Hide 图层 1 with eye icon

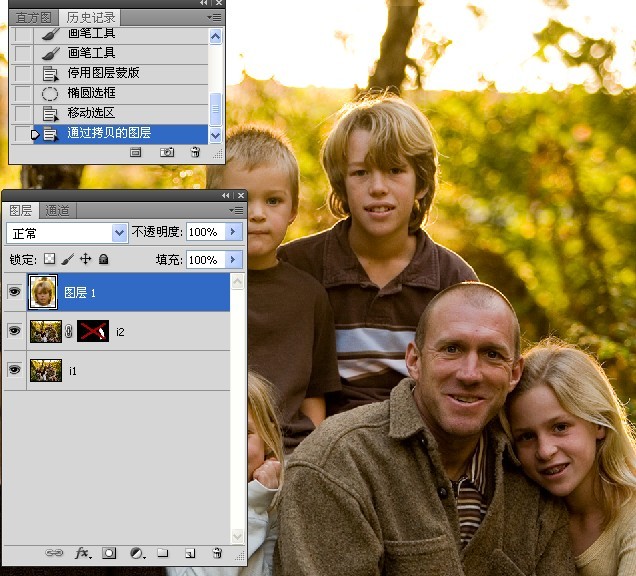pyautogui.click(x=15, y=292)
